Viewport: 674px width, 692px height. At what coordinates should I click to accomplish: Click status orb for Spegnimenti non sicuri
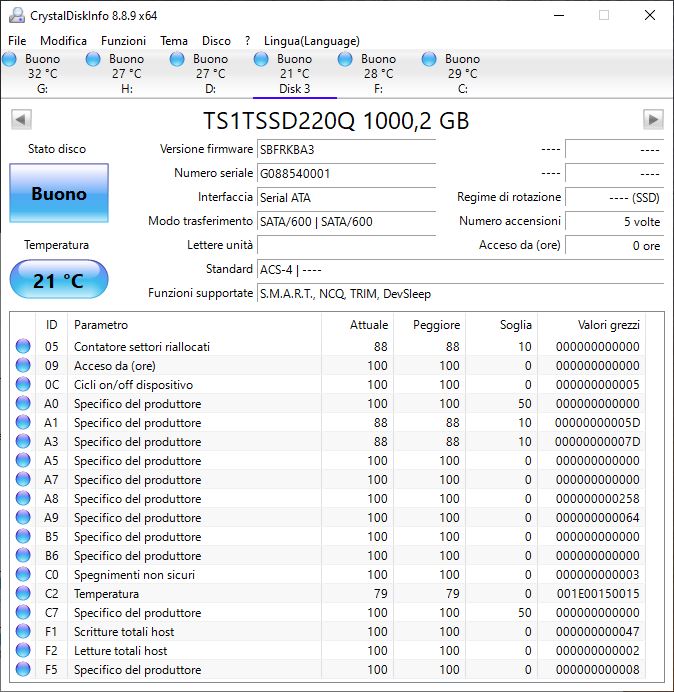[x=23, y=575]
